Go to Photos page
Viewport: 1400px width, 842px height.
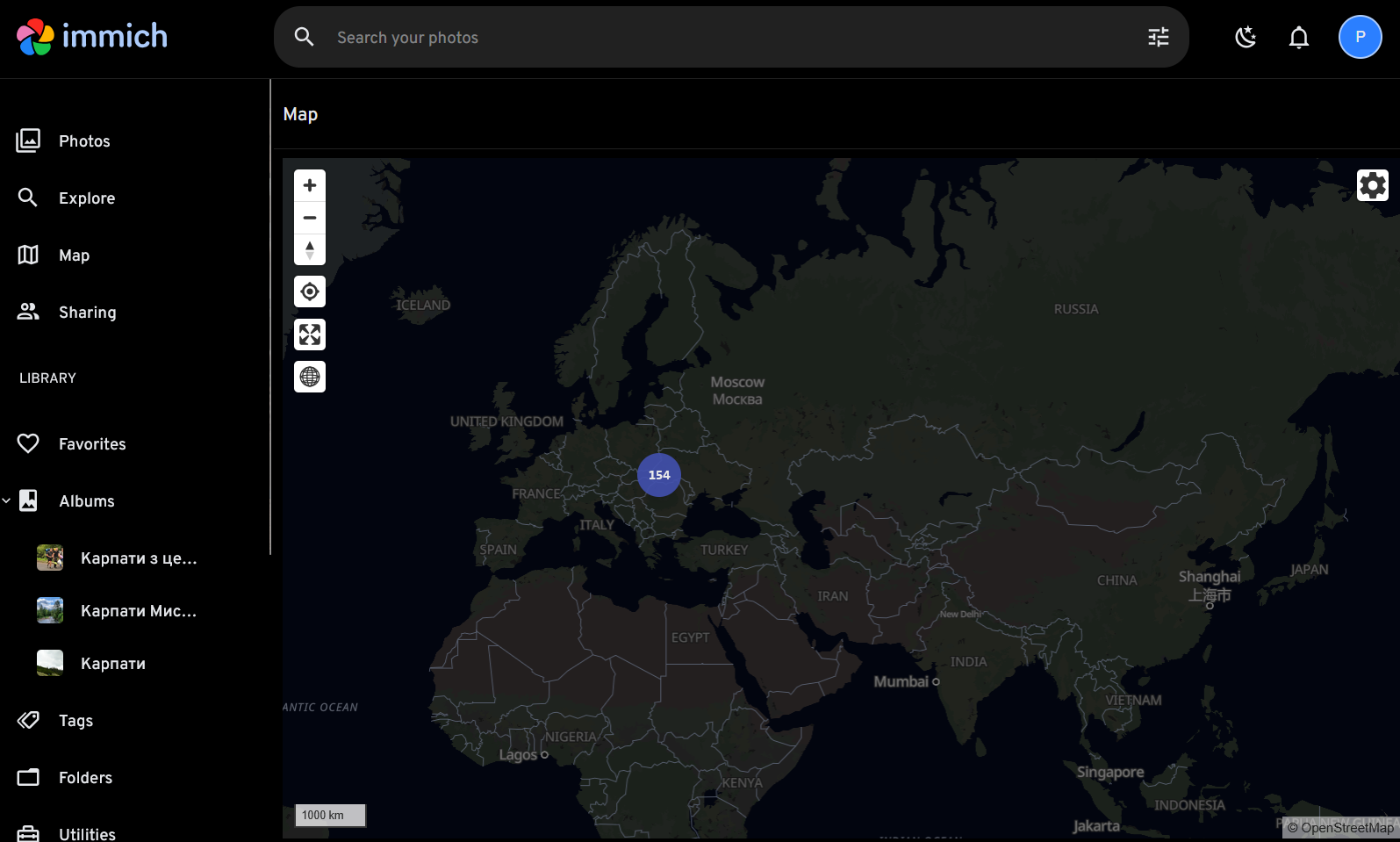click(x=84, y=141)
